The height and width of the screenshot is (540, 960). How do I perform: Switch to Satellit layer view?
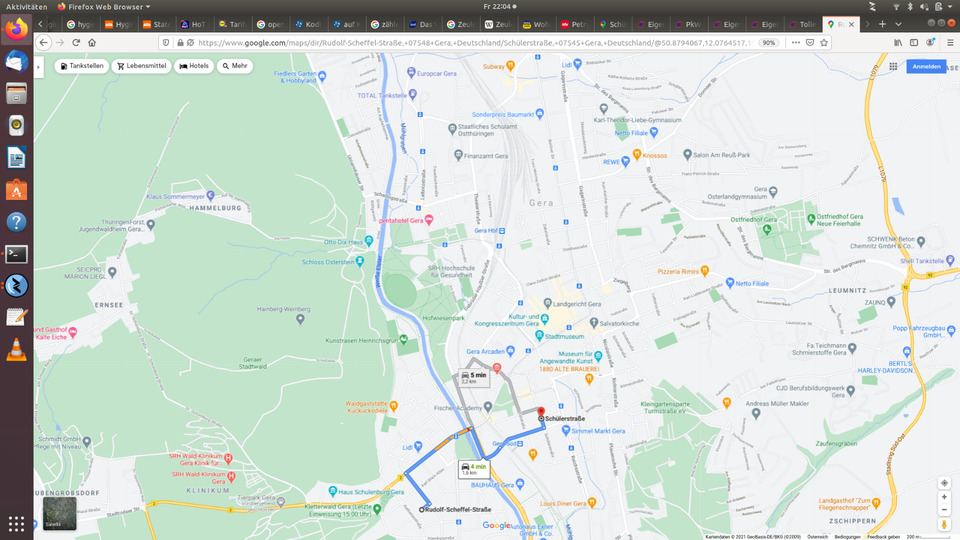(x=58, y=514)
